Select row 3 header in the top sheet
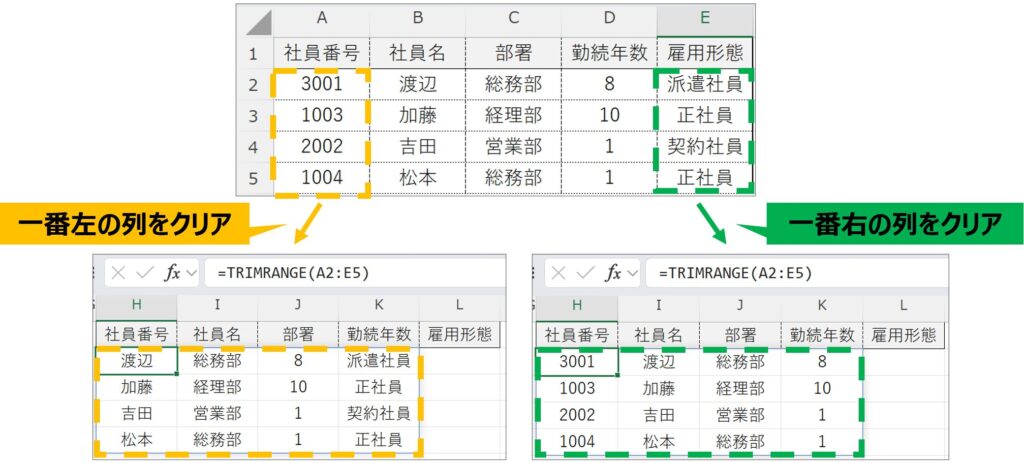Image resolution: width=1024 pixels, height=463 pixels. (253, 115)
